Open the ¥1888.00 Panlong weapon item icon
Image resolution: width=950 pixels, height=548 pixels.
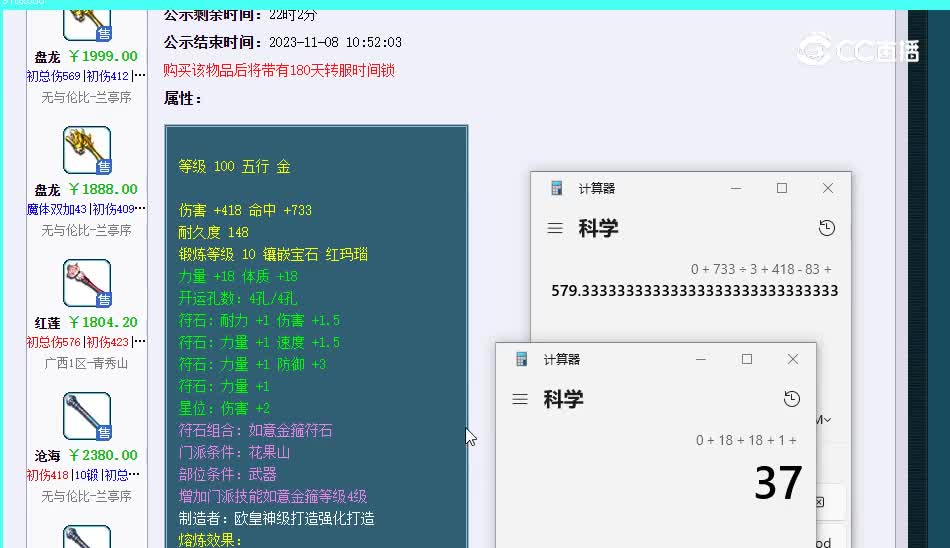(x=87, y=150)
